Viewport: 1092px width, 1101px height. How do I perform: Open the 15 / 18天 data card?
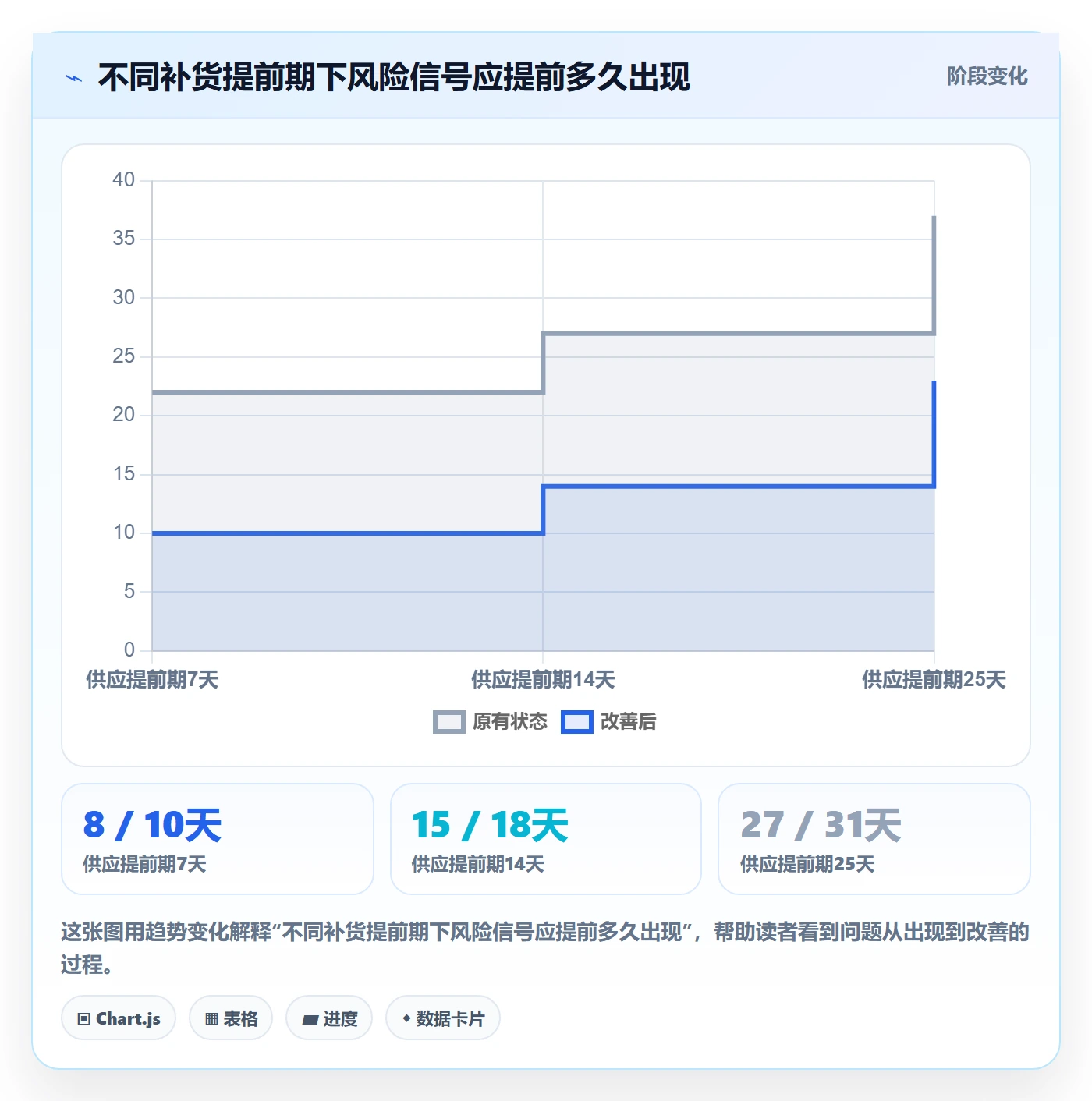pos(546,839)
